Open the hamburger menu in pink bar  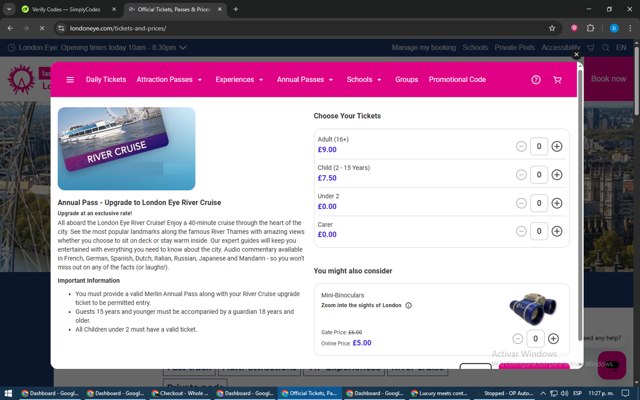pyautogui.click(x=70, y=80)
